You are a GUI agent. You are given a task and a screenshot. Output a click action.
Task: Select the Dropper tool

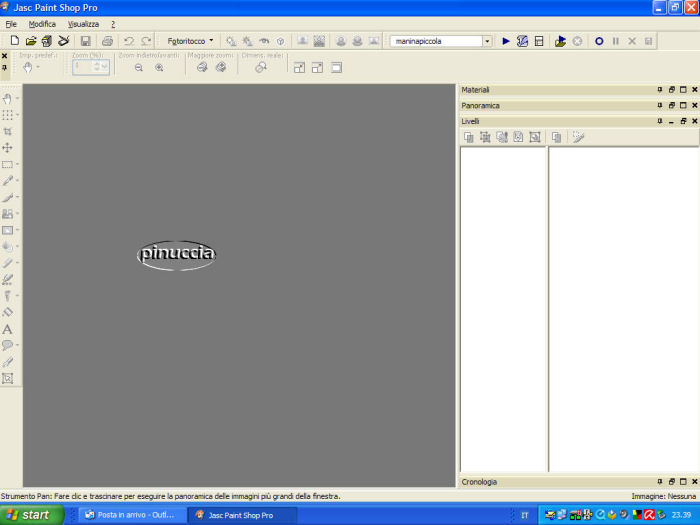coord(7,180)
